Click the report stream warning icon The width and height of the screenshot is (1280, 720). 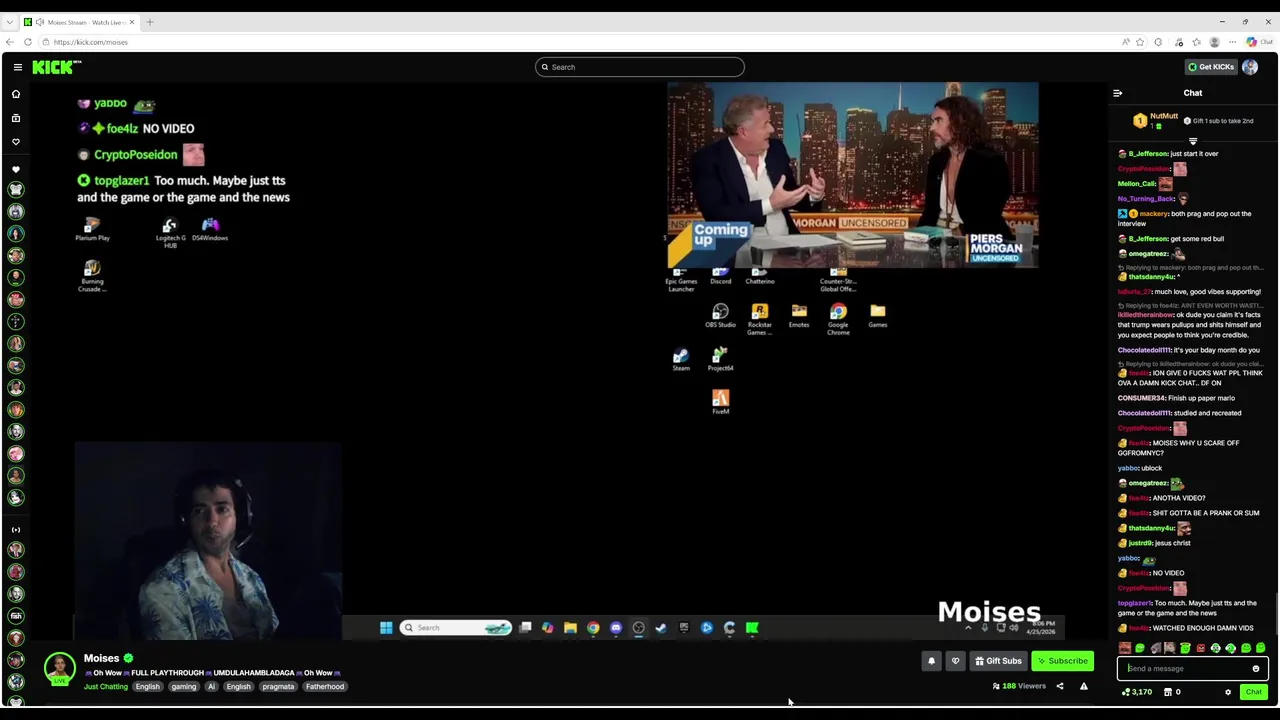1084,686
